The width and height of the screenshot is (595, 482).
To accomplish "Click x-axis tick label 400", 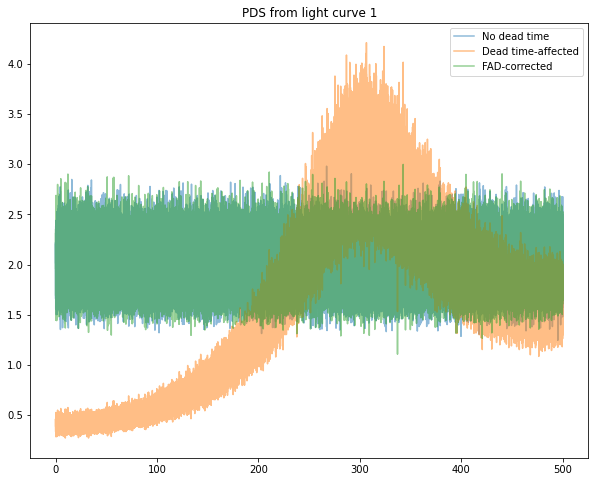I will click(x=461, y=469).
